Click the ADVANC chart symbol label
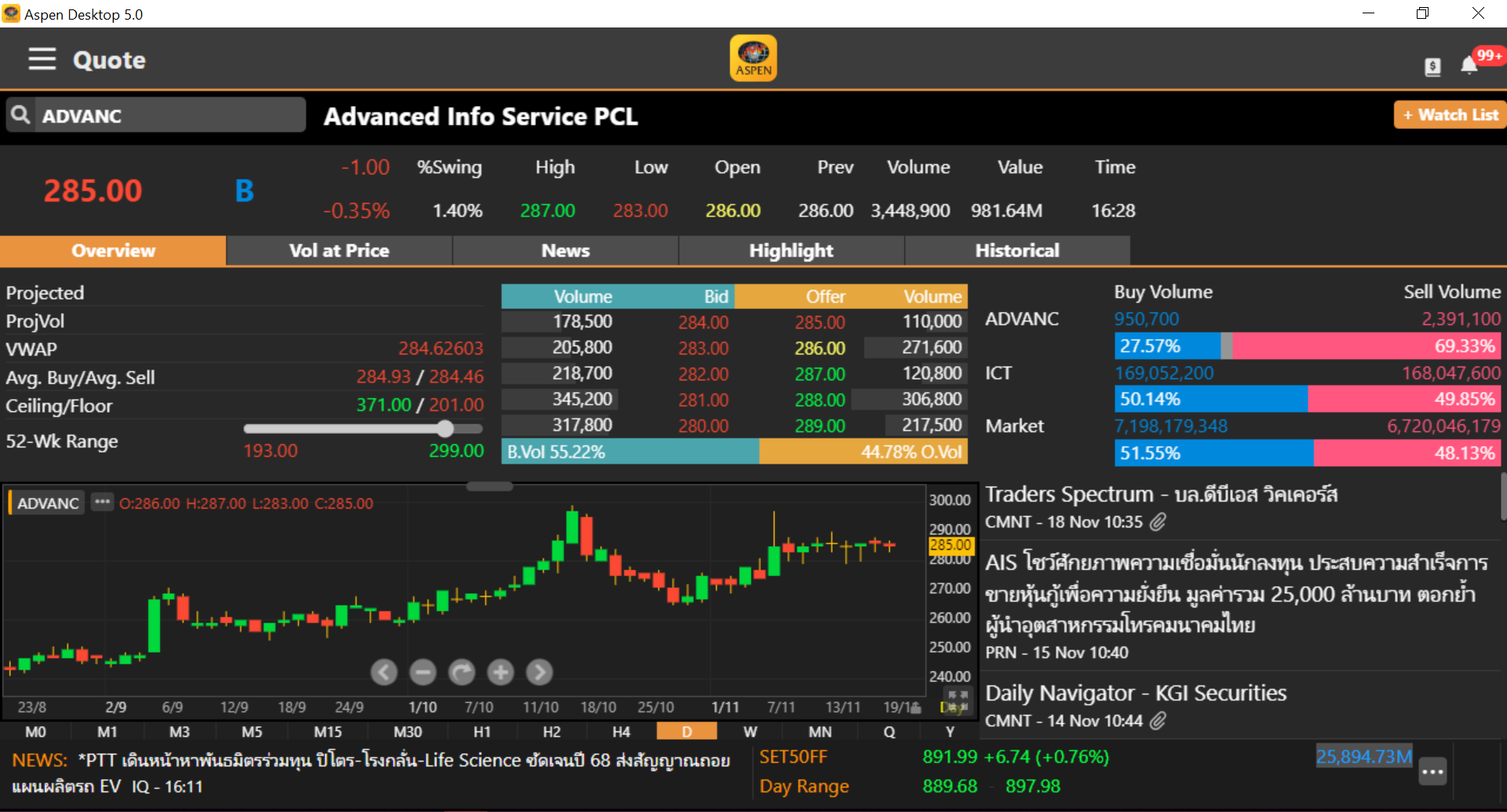The height and width of the screenshot is (812, 1507). [48, 503]
